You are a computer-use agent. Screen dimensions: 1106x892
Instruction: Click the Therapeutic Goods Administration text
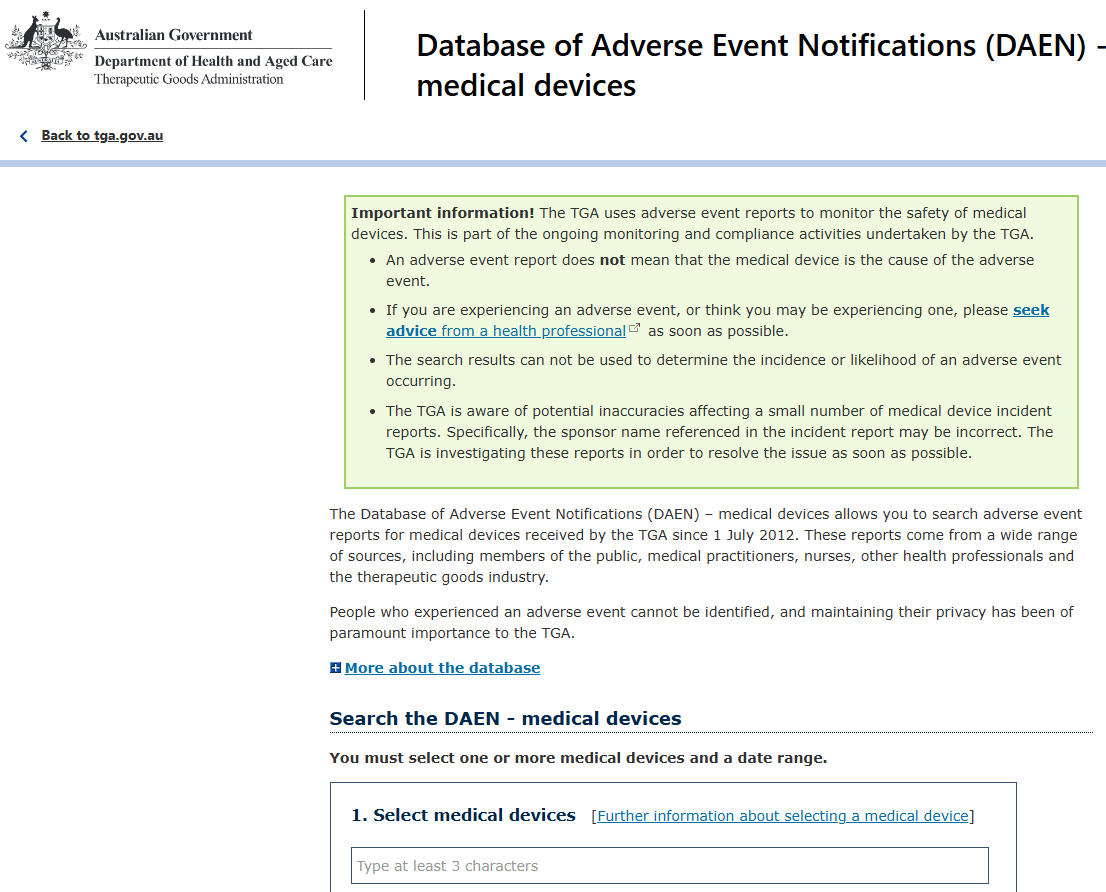(189, 79)
